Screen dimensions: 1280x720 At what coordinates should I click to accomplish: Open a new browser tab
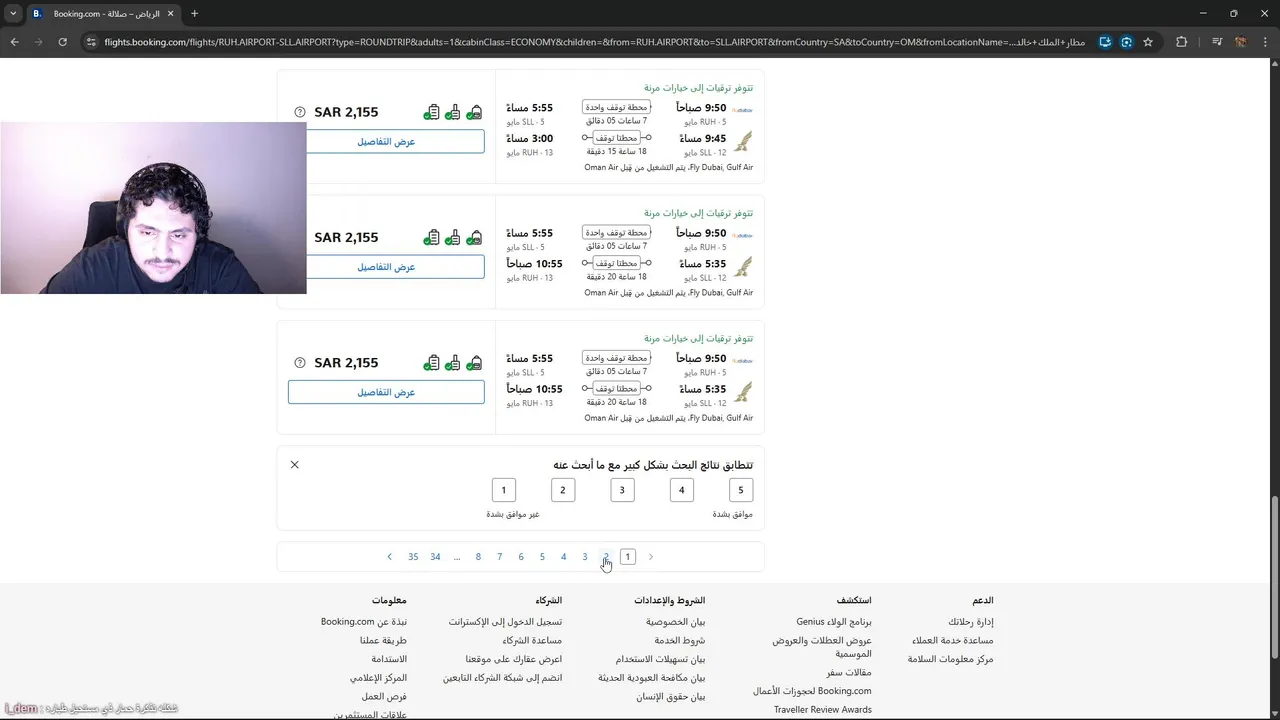pyautogui.click(x=194, y=14)
